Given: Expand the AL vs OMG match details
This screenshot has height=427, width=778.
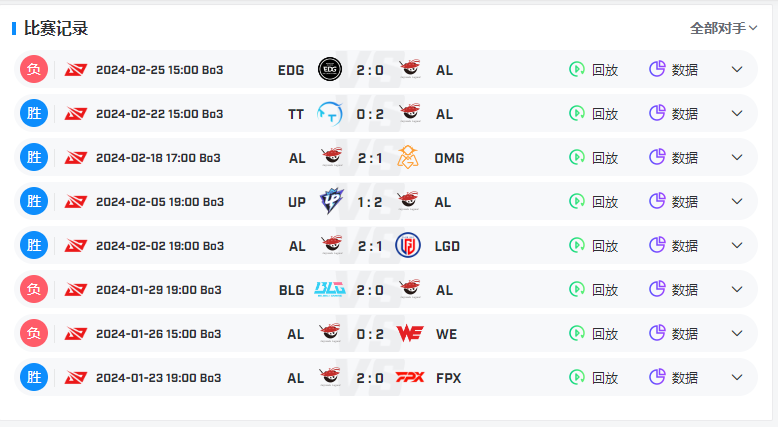Looking at the screenshot, I should coord(737,157).
